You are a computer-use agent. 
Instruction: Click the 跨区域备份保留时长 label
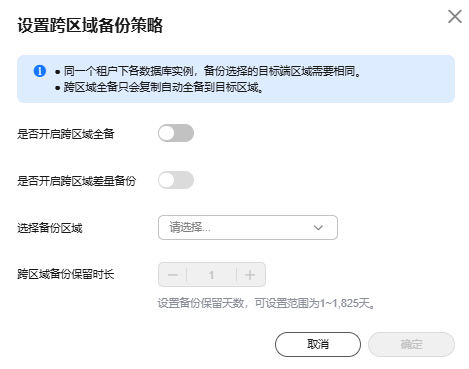click(66, 274)
